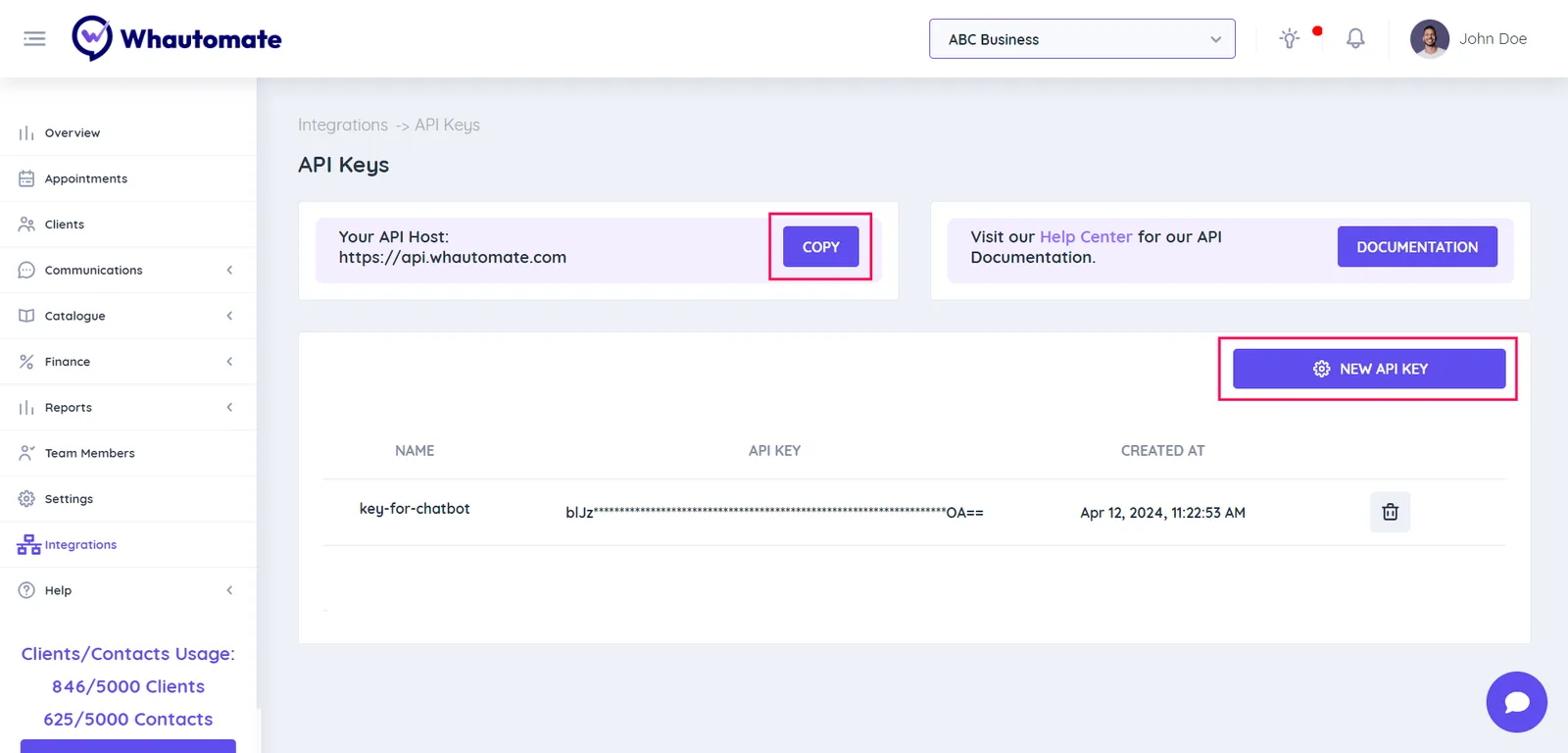Go to Appointments page
The height and width of the screenshot is (753, 1568).
[x=86, y=178]
